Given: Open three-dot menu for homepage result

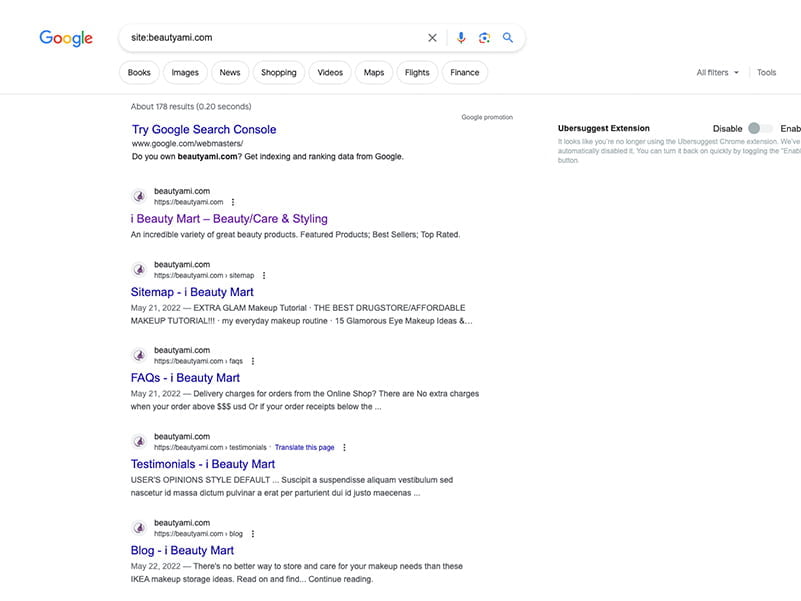Looking at the screenshot, I should tap(233, 202).
